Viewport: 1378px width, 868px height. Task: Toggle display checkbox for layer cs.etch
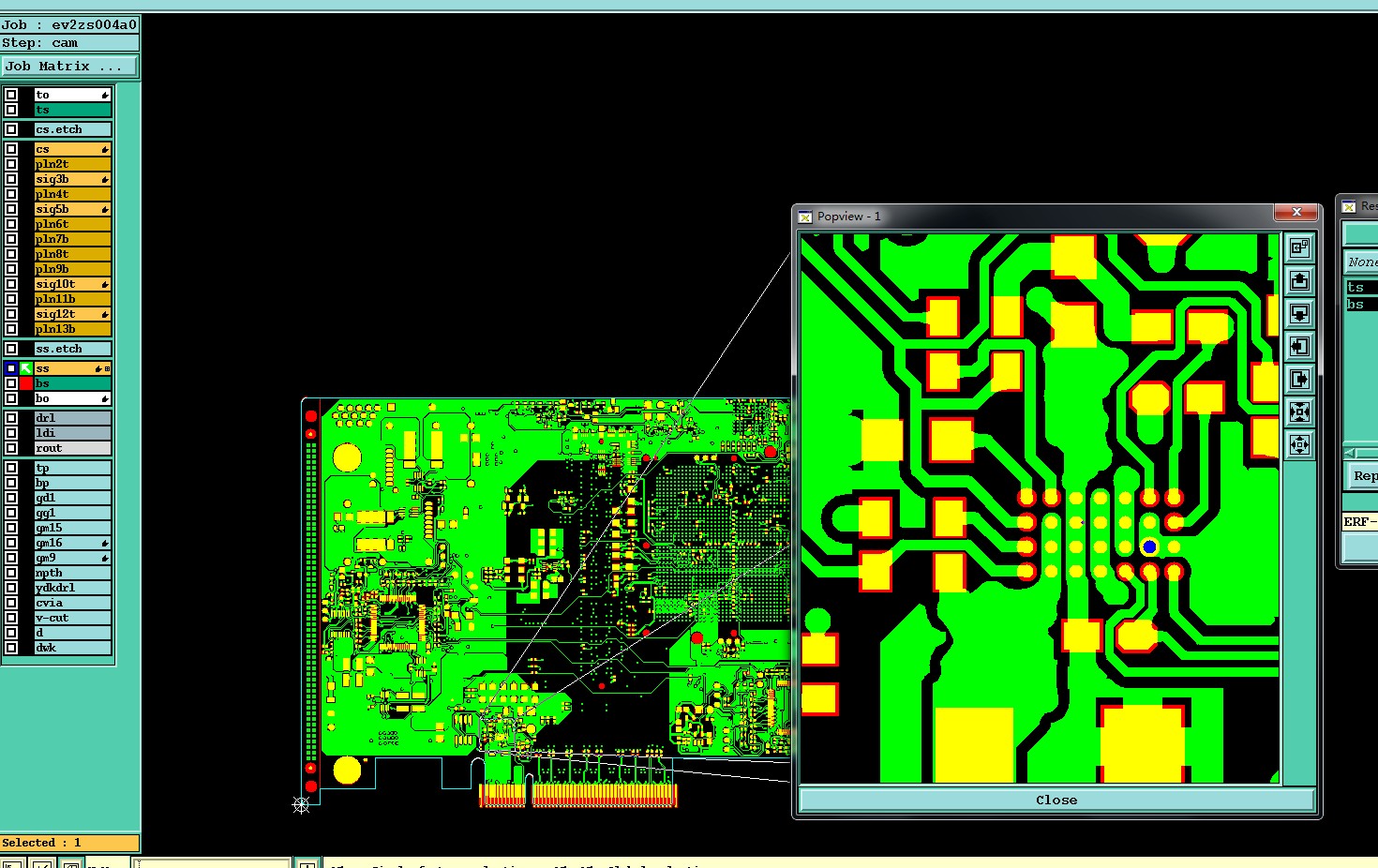click(x=11, y=129)
